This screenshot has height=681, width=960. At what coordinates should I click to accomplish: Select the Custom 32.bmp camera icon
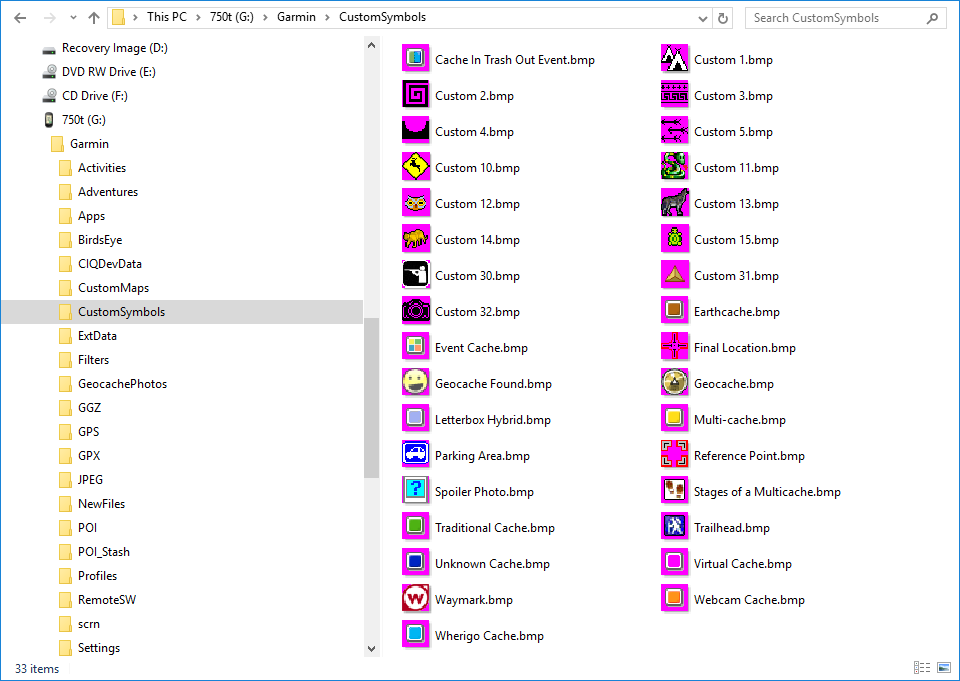point(415,311)
